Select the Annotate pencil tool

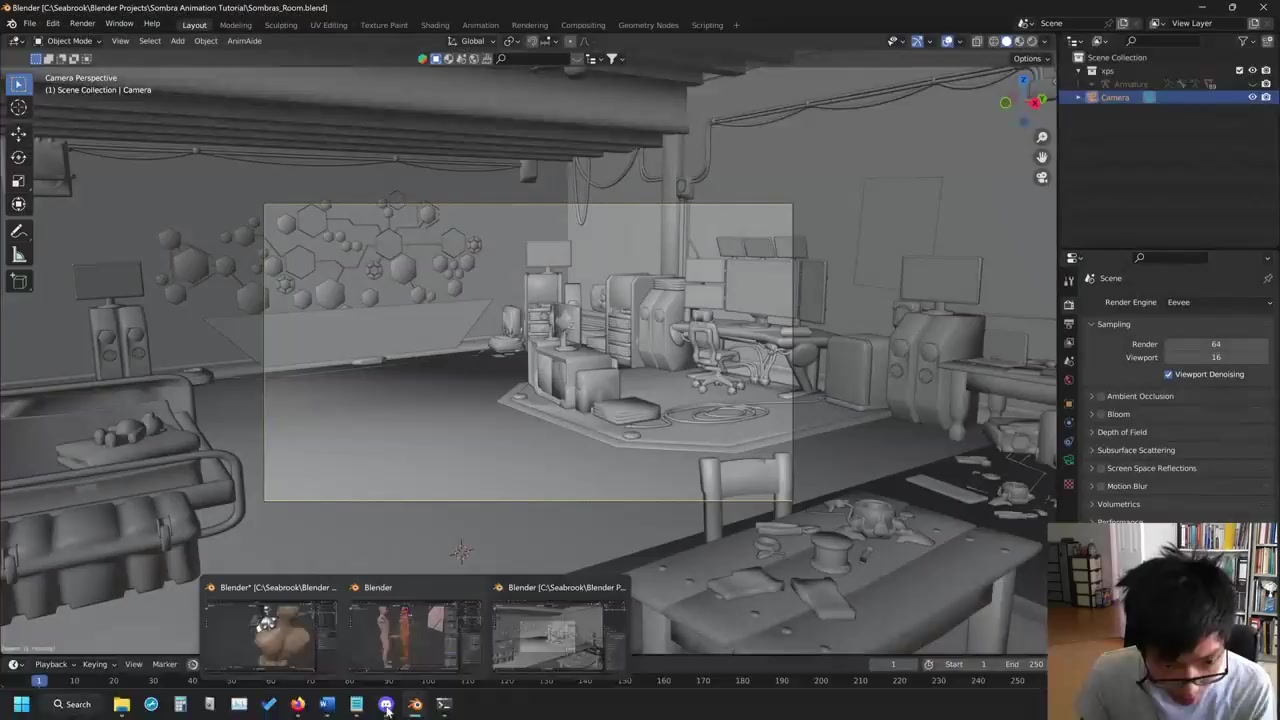(18, 231)
